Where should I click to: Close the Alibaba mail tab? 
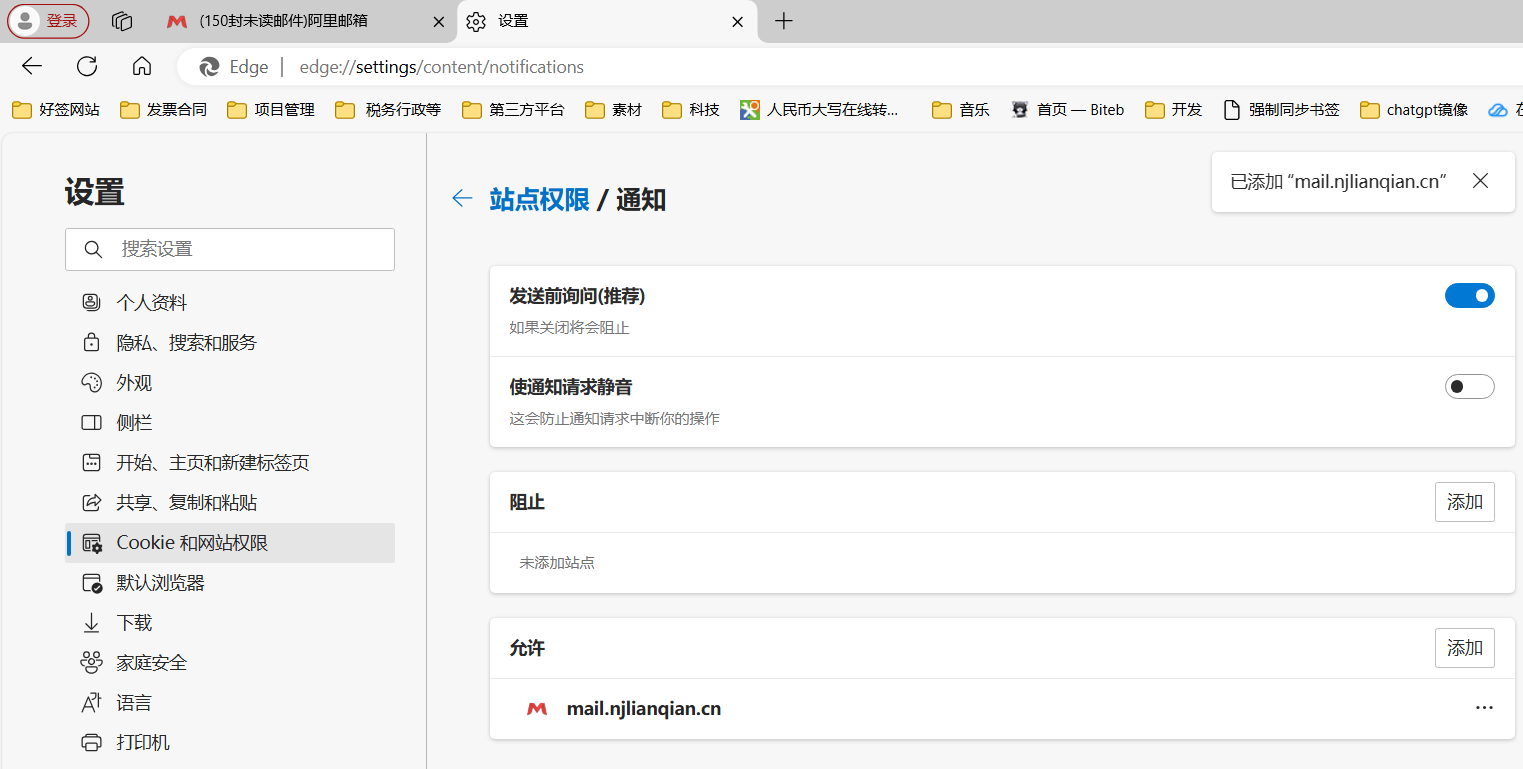pyautogui.click(x=438, y=21)
